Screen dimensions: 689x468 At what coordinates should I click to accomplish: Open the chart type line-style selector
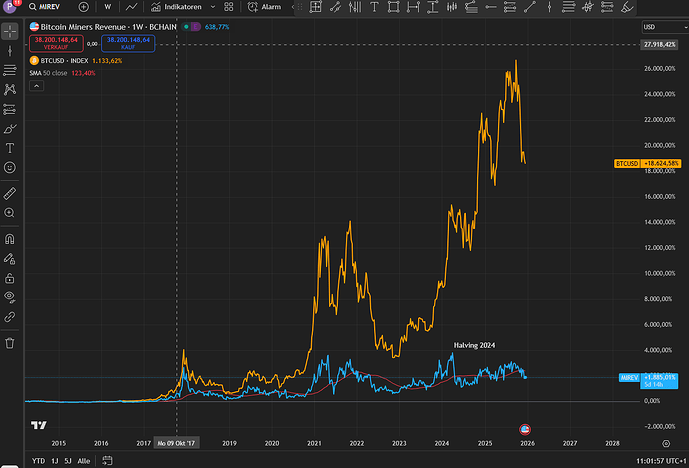[x=131, y=7]
